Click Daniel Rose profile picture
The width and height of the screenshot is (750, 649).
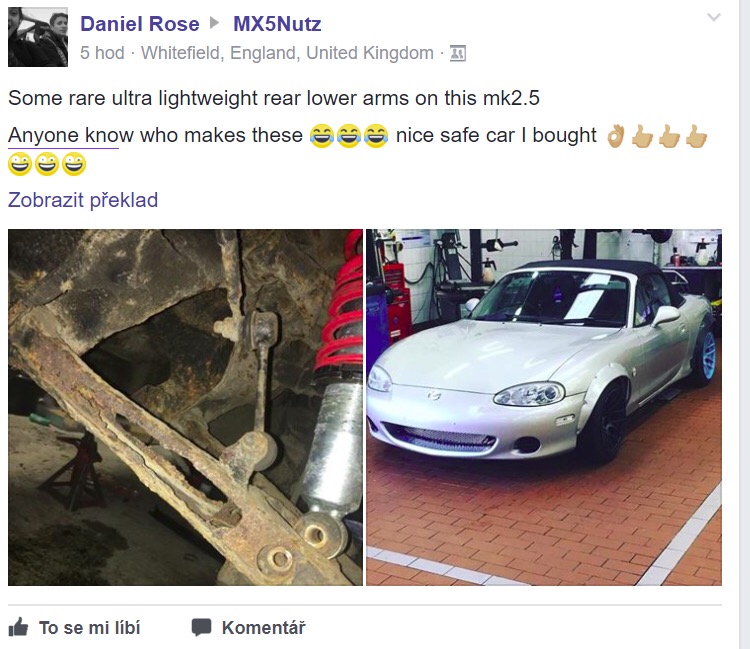click(38, 37)
